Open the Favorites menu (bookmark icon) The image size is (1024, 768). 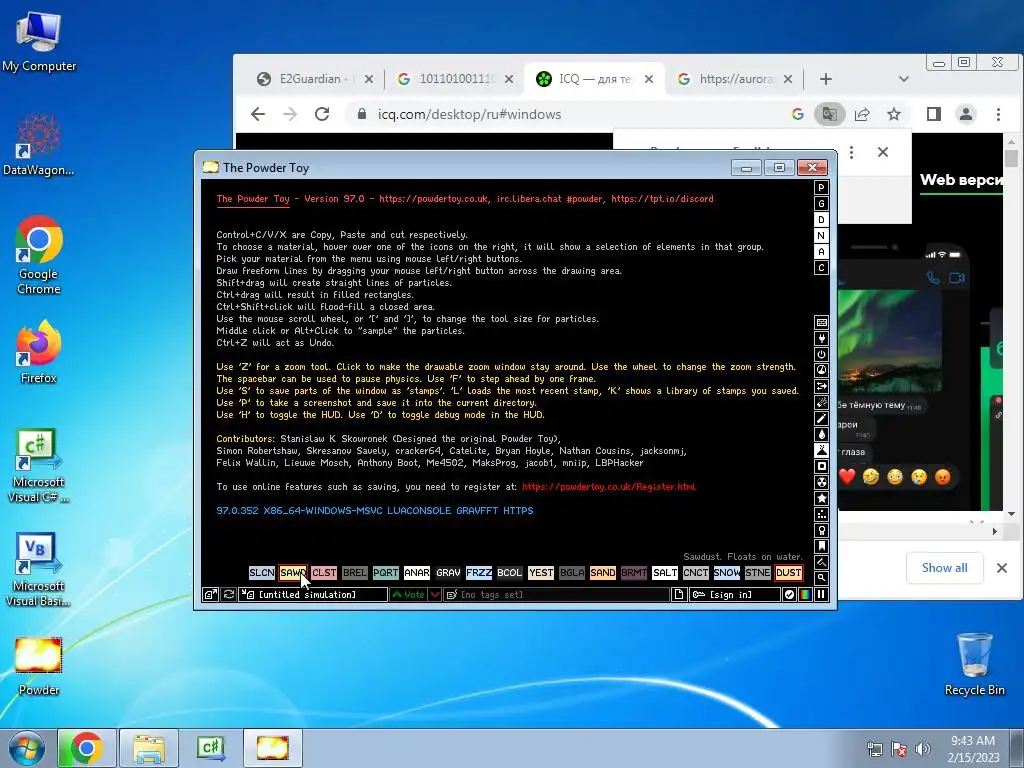point(822,547)
